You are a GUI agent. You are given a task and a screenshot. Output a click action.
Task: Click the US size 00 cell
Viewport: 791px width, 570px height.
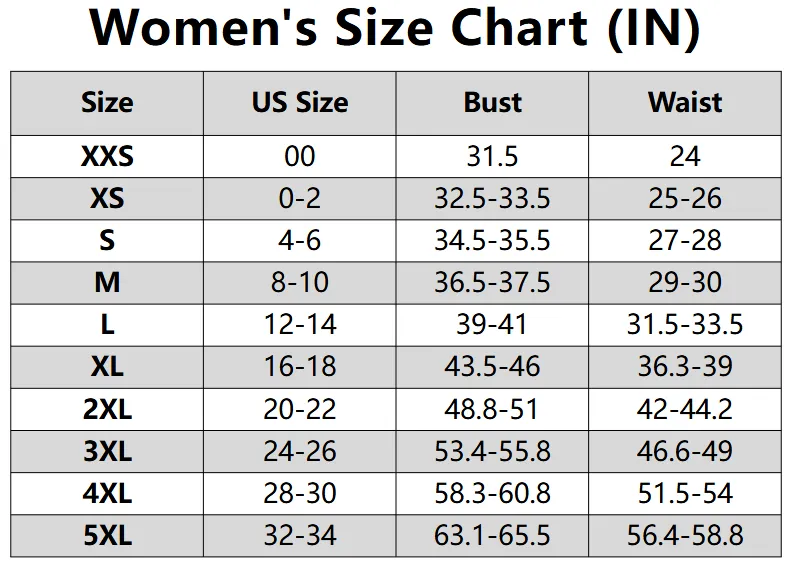tap(300, 156)
